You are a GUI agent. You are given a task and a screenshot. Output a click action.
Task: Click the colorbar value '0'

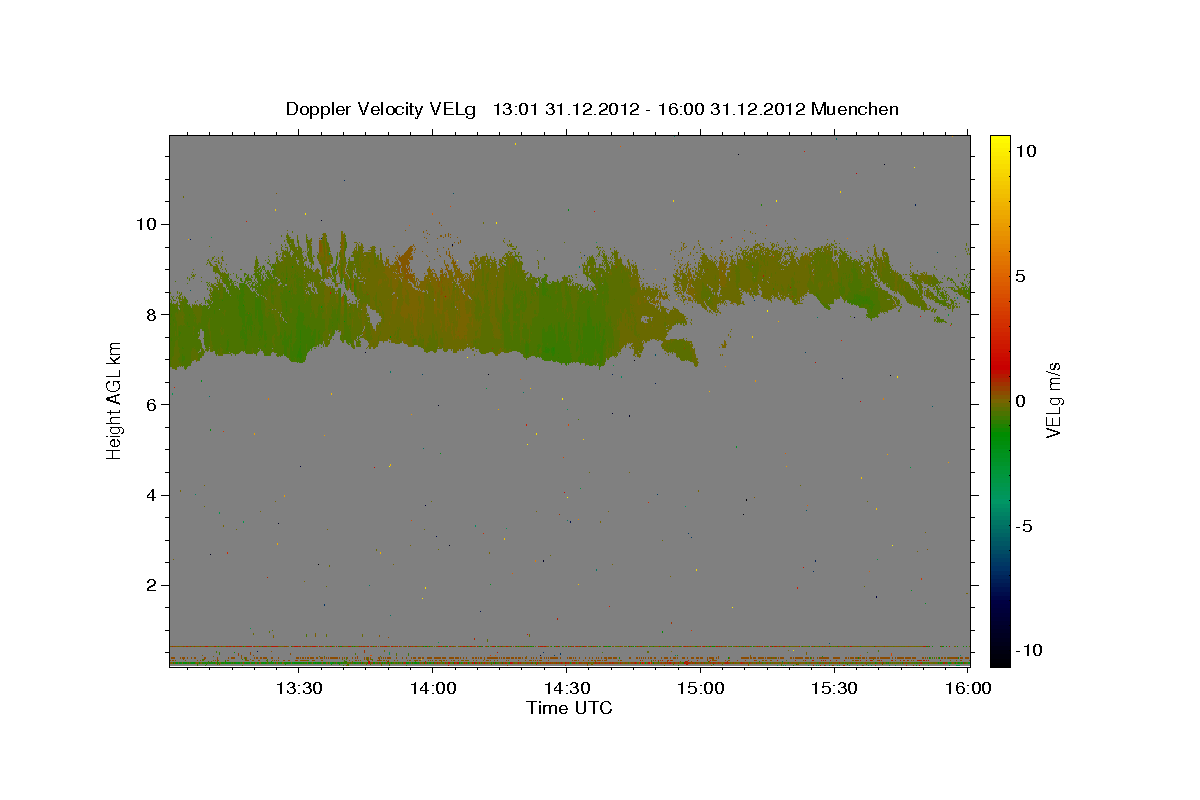point(1021,401)
